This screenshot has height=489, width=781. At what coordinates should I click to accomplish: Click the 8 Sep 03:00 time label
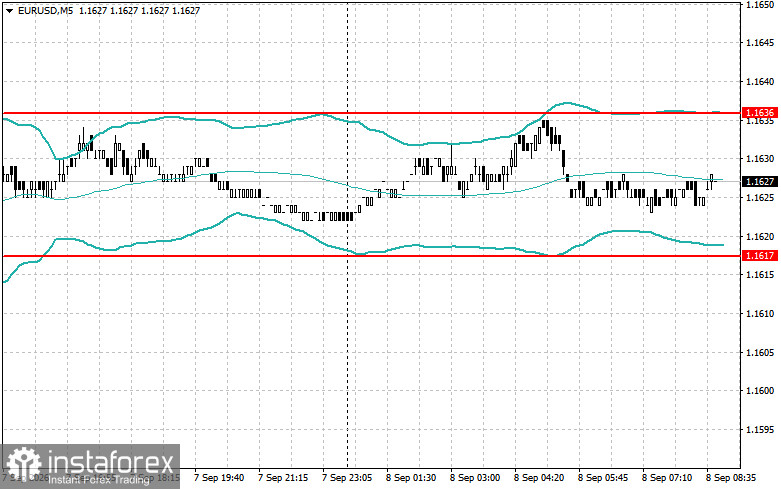pos(475,478)
